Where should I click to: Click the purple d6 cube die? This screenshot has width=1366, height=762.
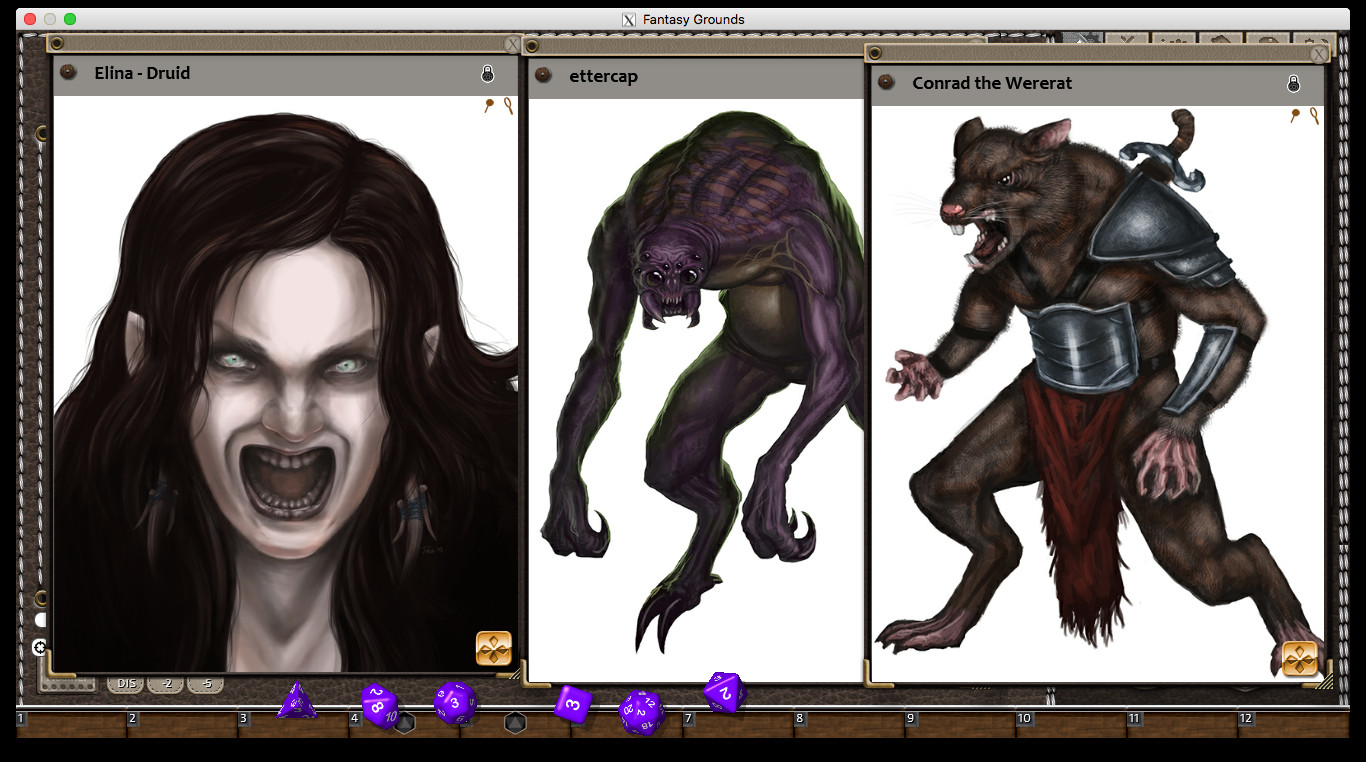(573, 703)
